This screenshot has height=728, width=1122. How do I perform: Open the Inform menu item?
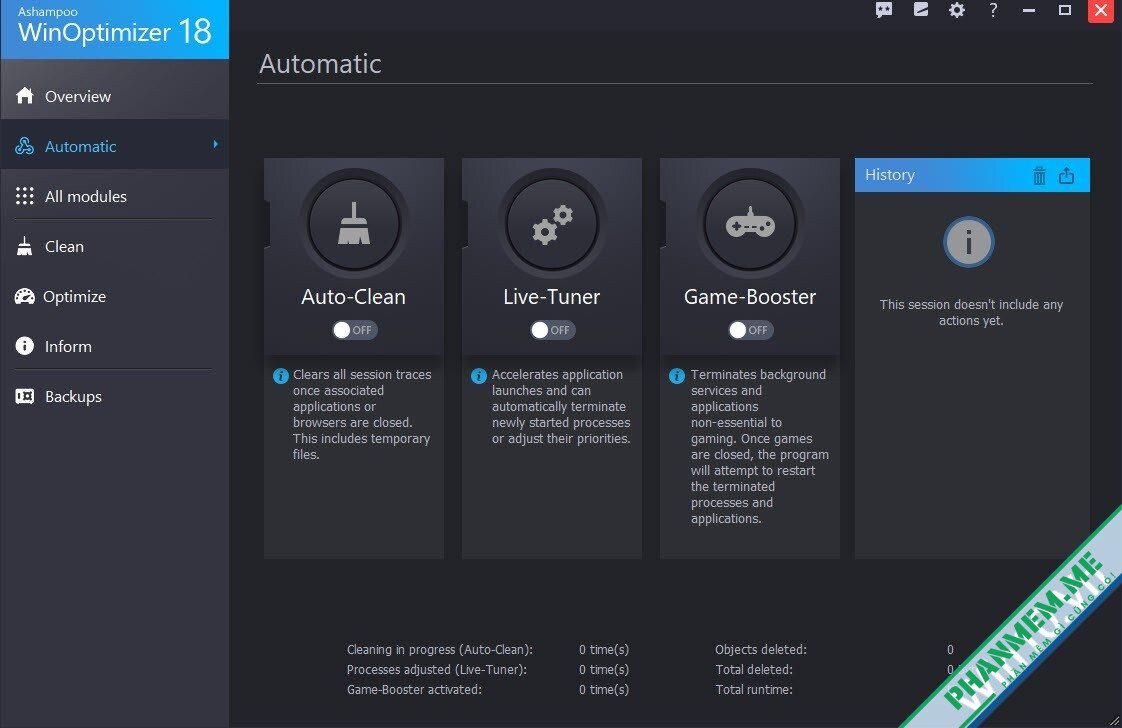pos(114,346)
